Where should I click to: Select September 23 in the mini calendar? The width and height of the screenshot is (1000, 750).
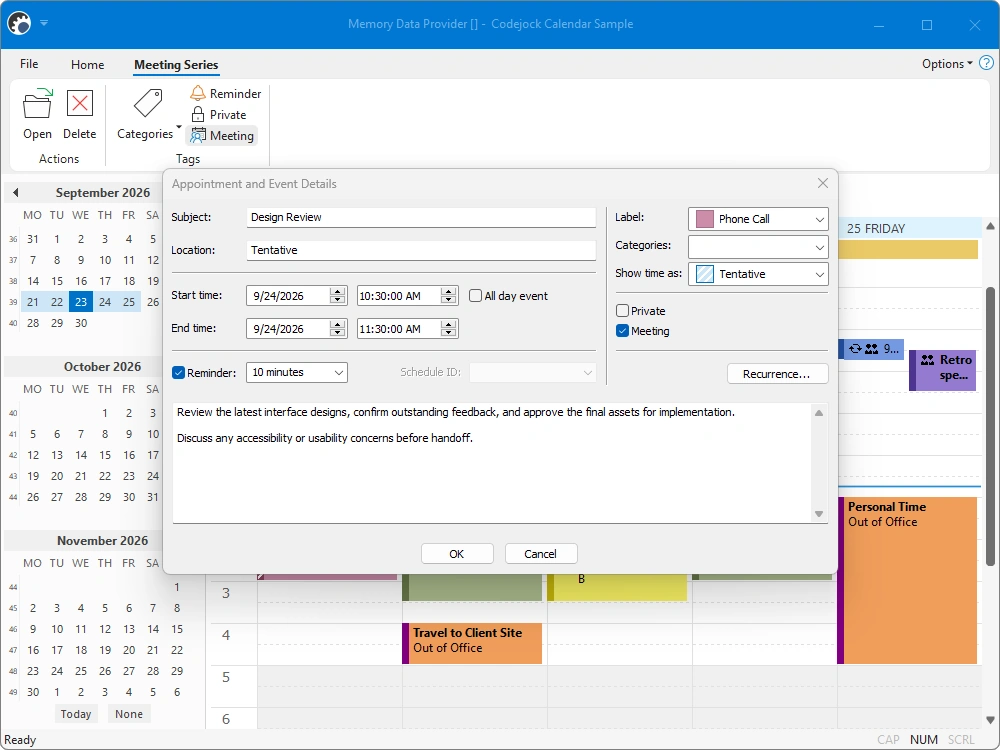[x=81, y=302]
